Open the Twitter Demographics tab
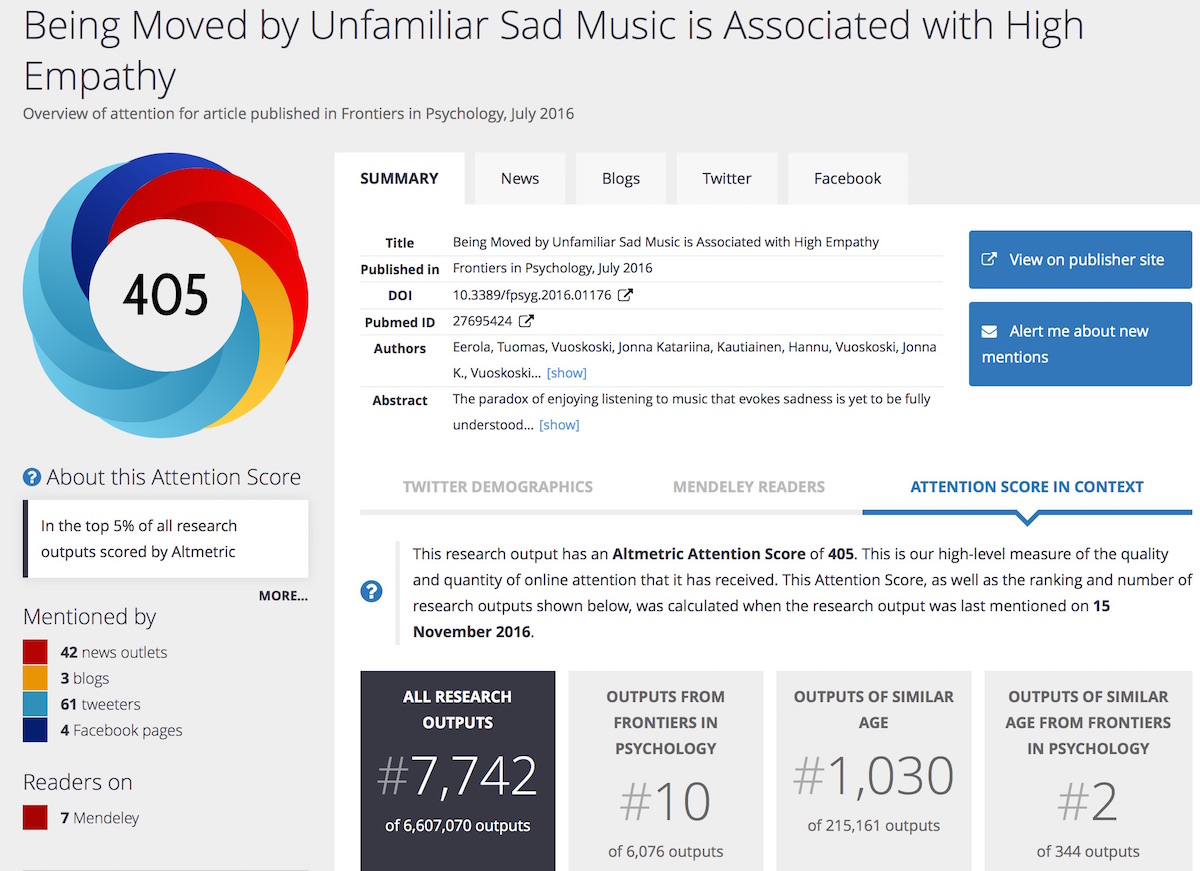1200x871 pixels. tap(498, 487)
